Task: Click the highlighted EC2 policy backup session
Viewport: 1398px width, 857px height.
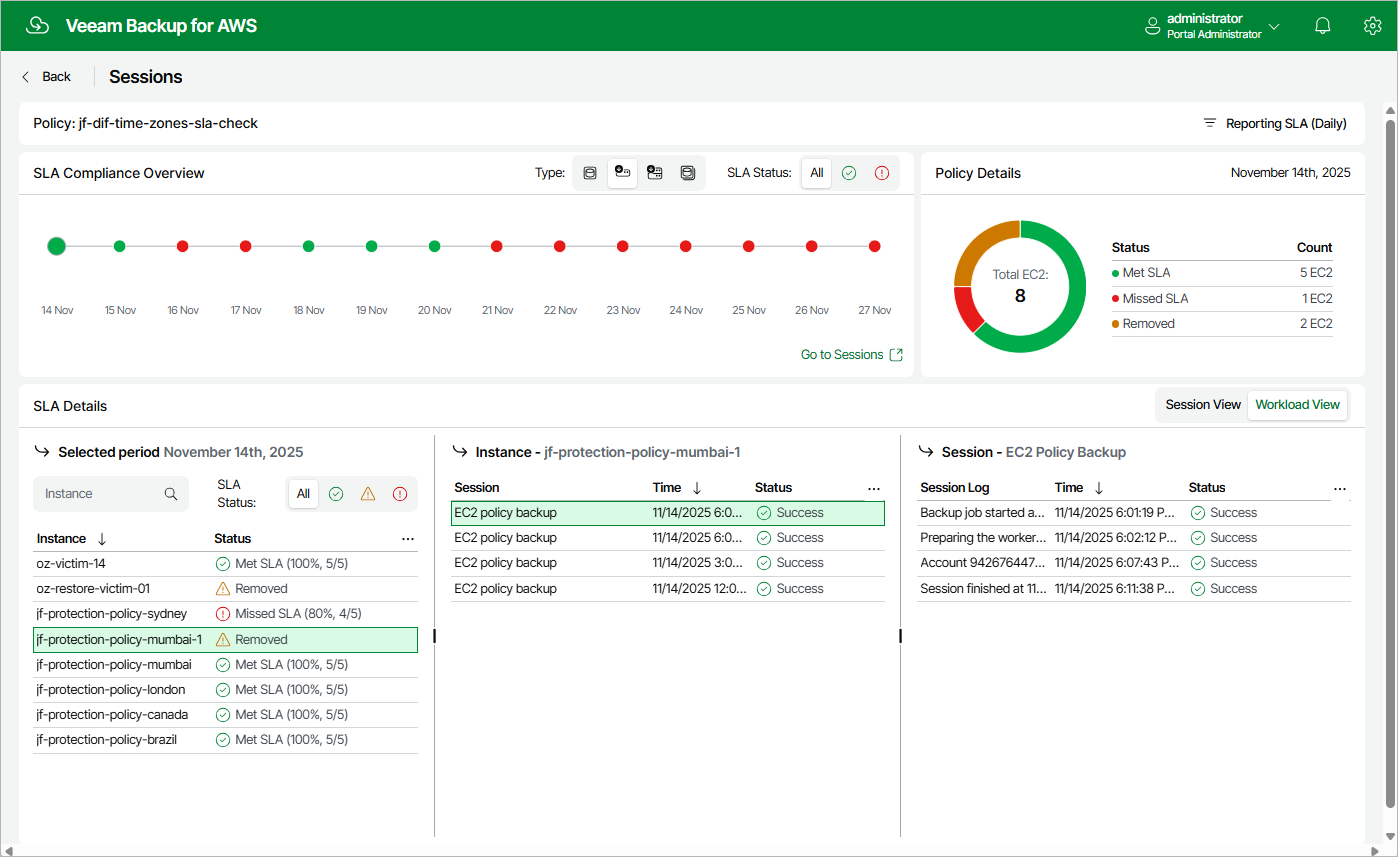Action: click(668, 513)
